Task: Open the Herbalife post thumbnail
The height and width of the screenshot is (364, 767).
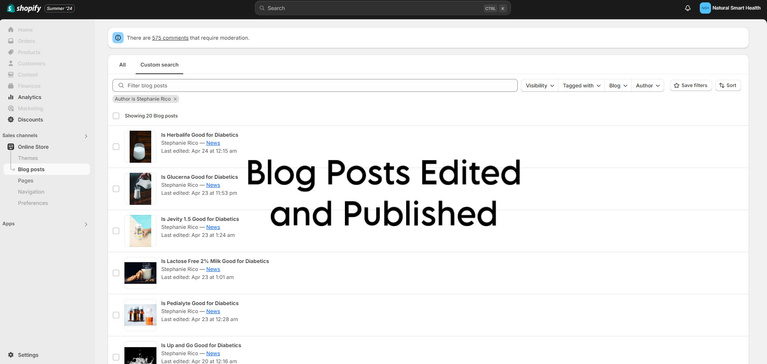Action: (x=140, y=147)
